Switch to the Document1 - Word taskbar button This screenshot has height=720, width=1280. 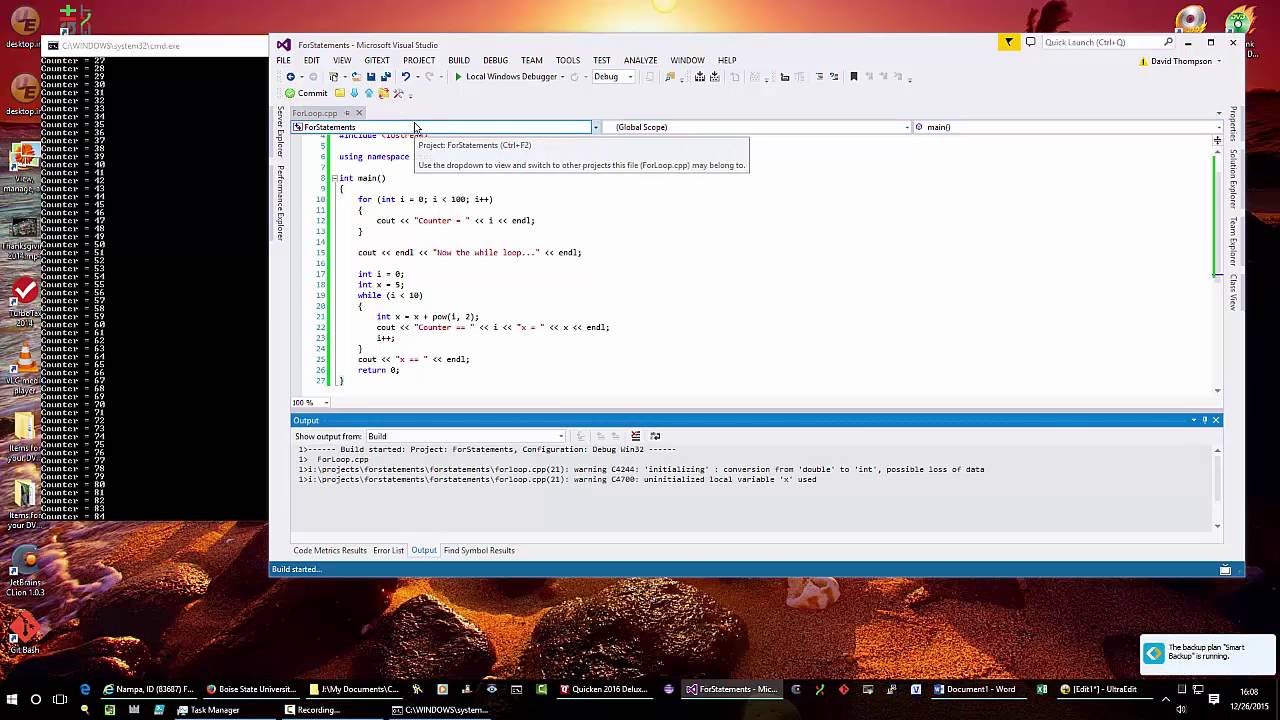click(975, 689)
